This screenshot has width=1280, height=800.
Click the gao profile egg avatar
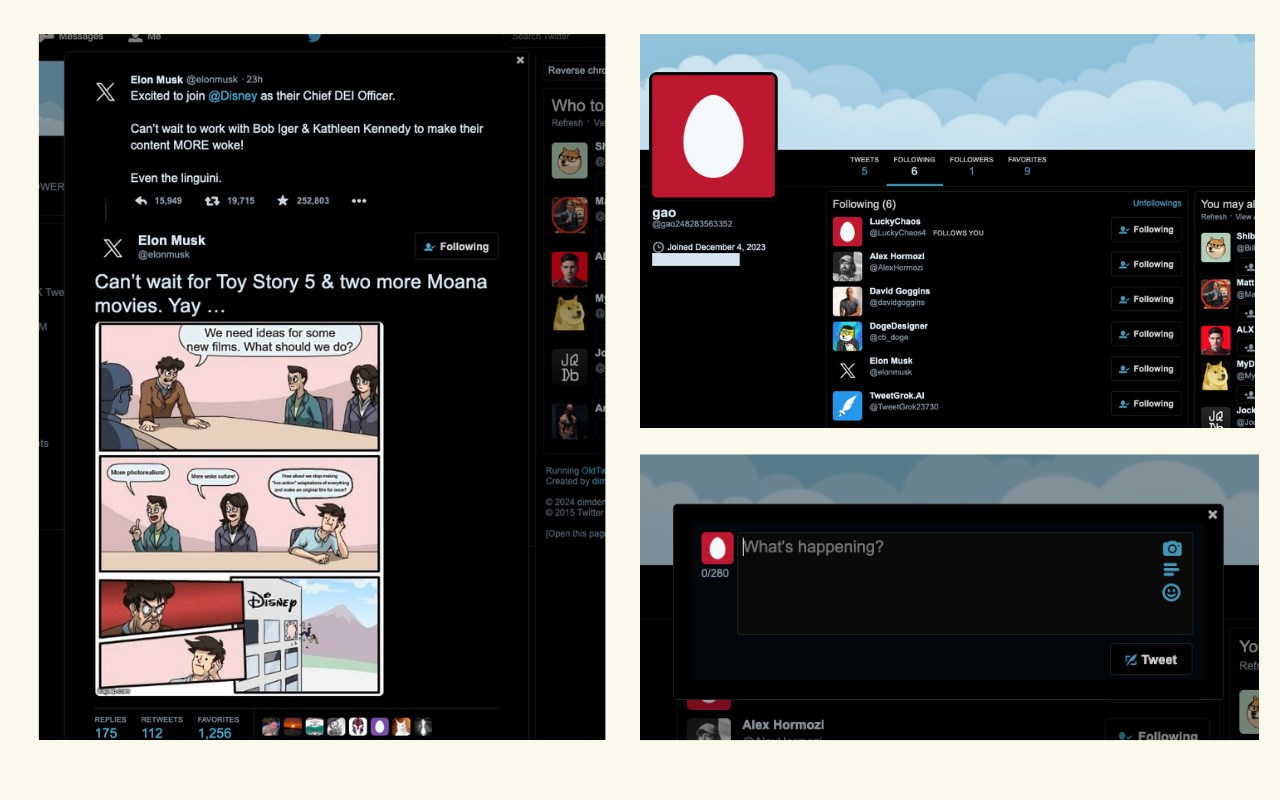[x=713, y=136]
